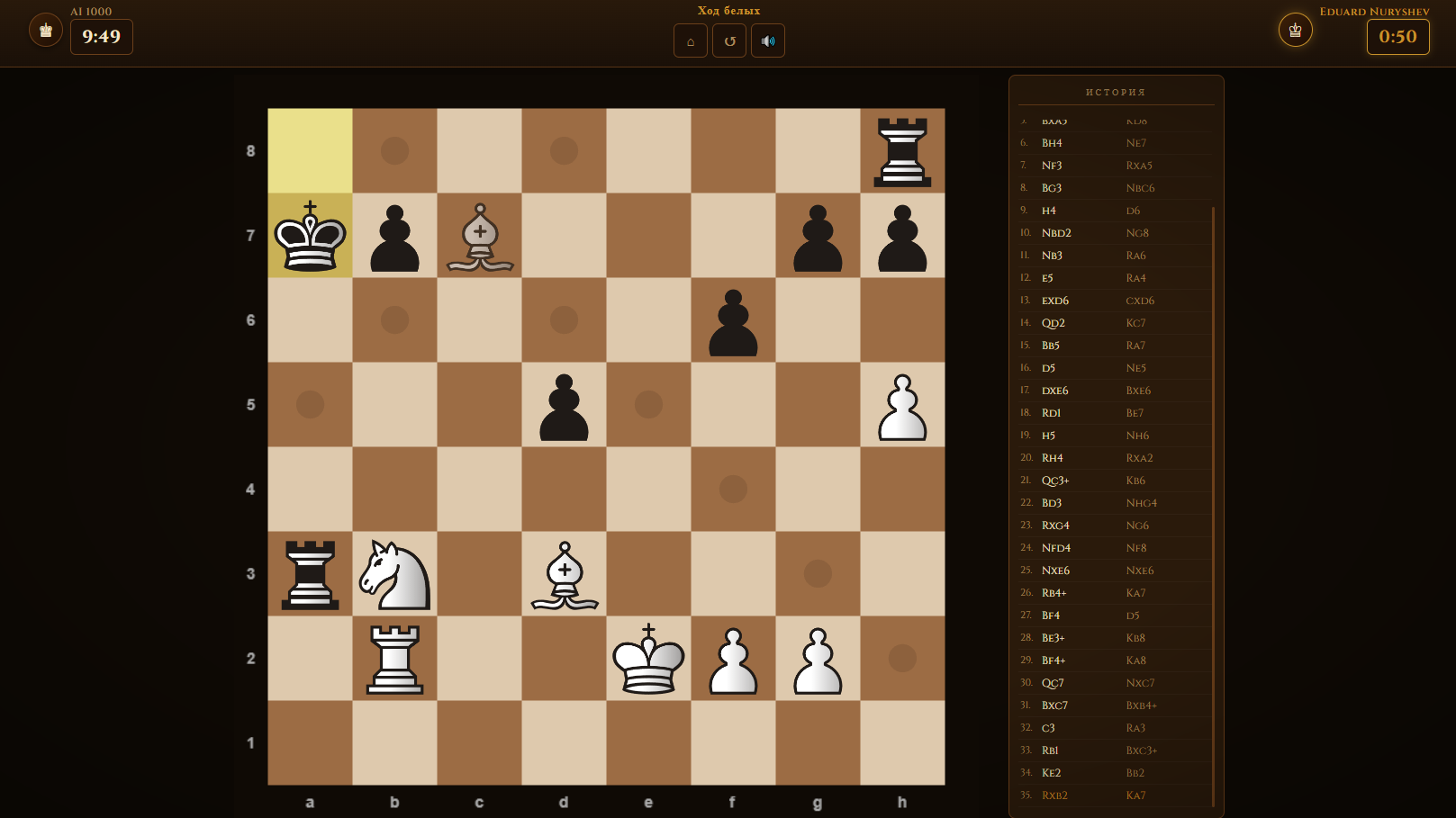Click move 14 Qd2 in history
1456x818 pixels.
tap(1054, 323)
